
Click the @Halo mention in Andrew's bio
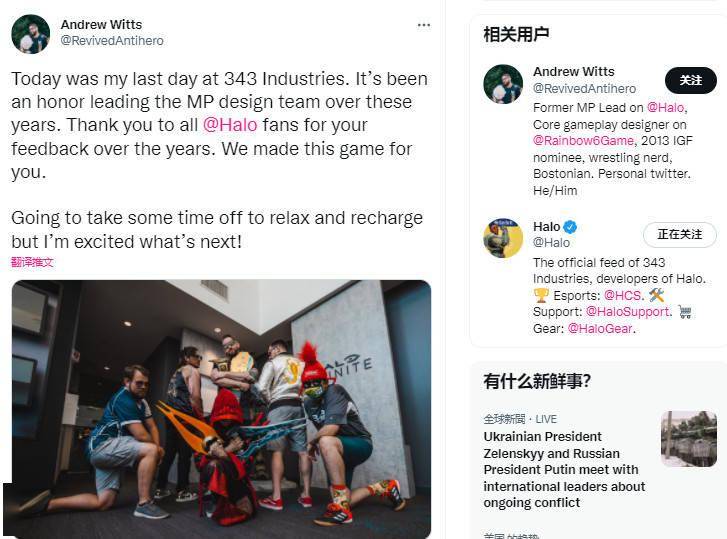coord(665,108)
